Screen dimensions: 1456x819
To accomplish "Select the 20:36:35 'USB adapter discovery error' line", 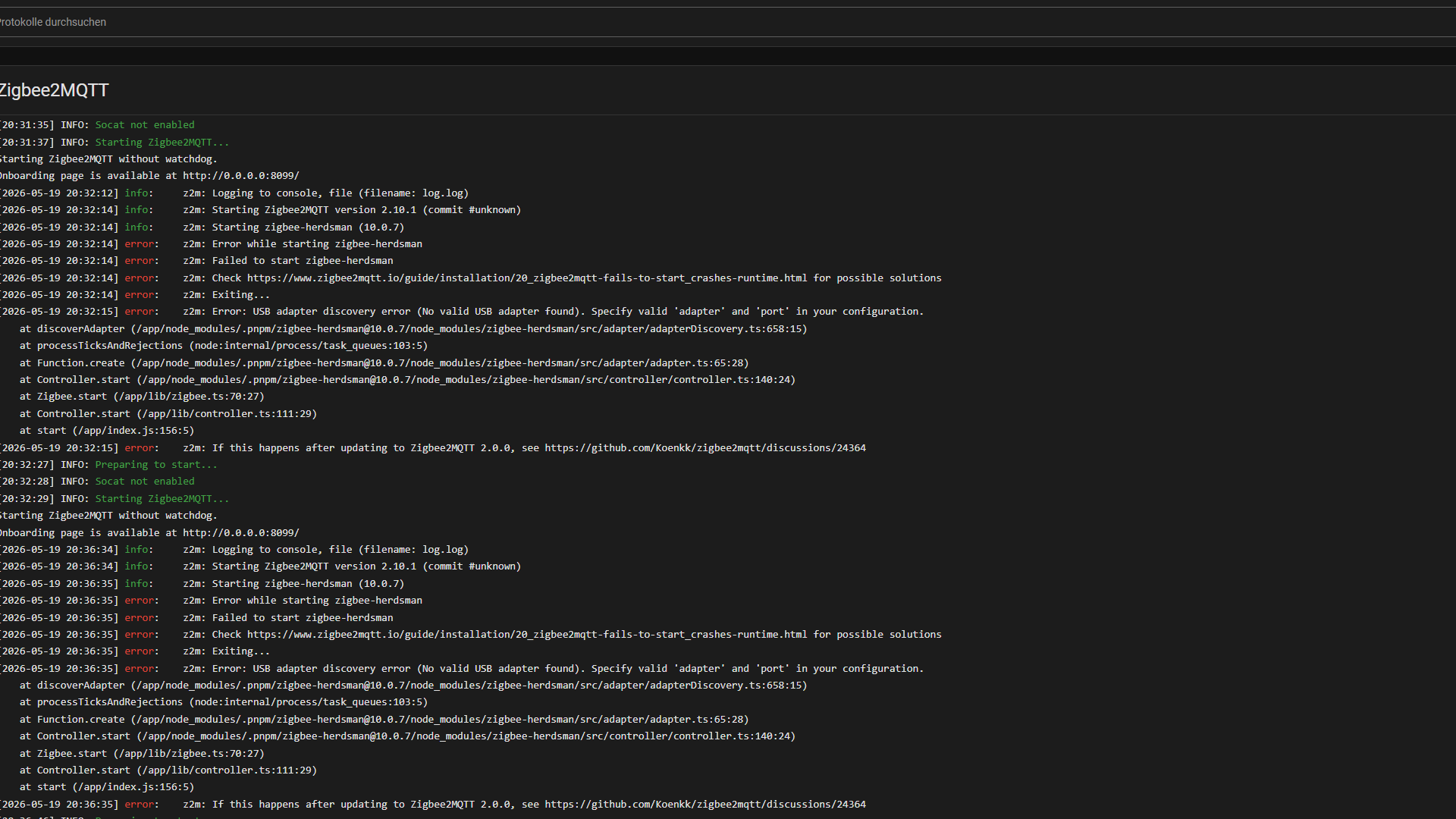I will (462, 669).
